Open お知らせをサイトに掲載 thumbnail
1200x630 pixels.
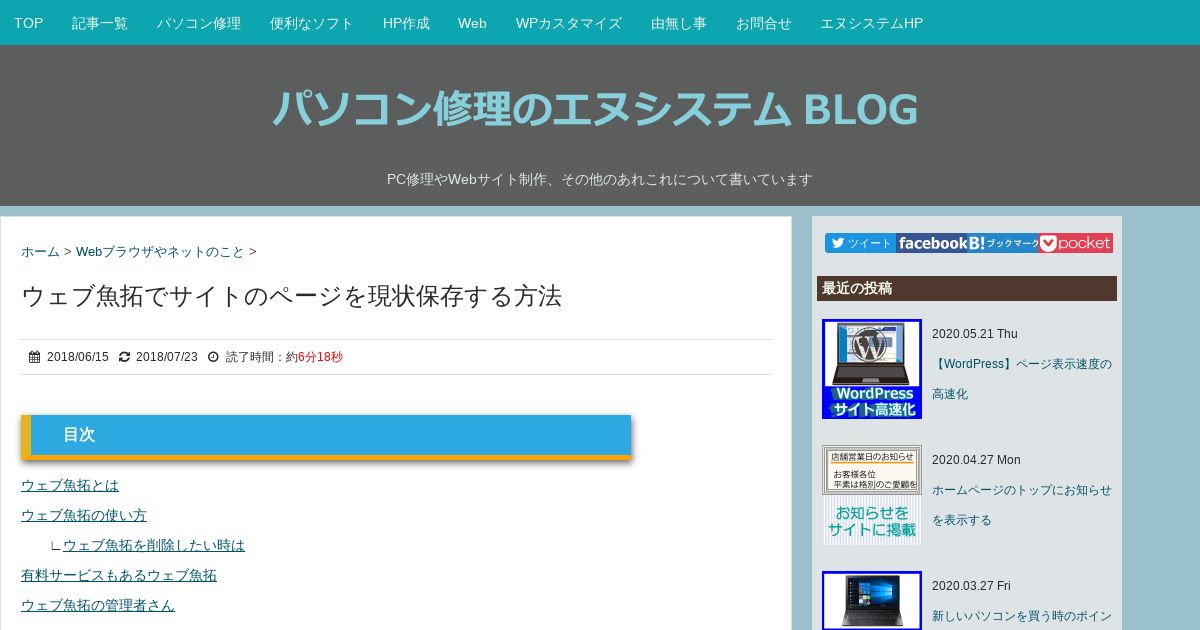(x=872, y=495)
